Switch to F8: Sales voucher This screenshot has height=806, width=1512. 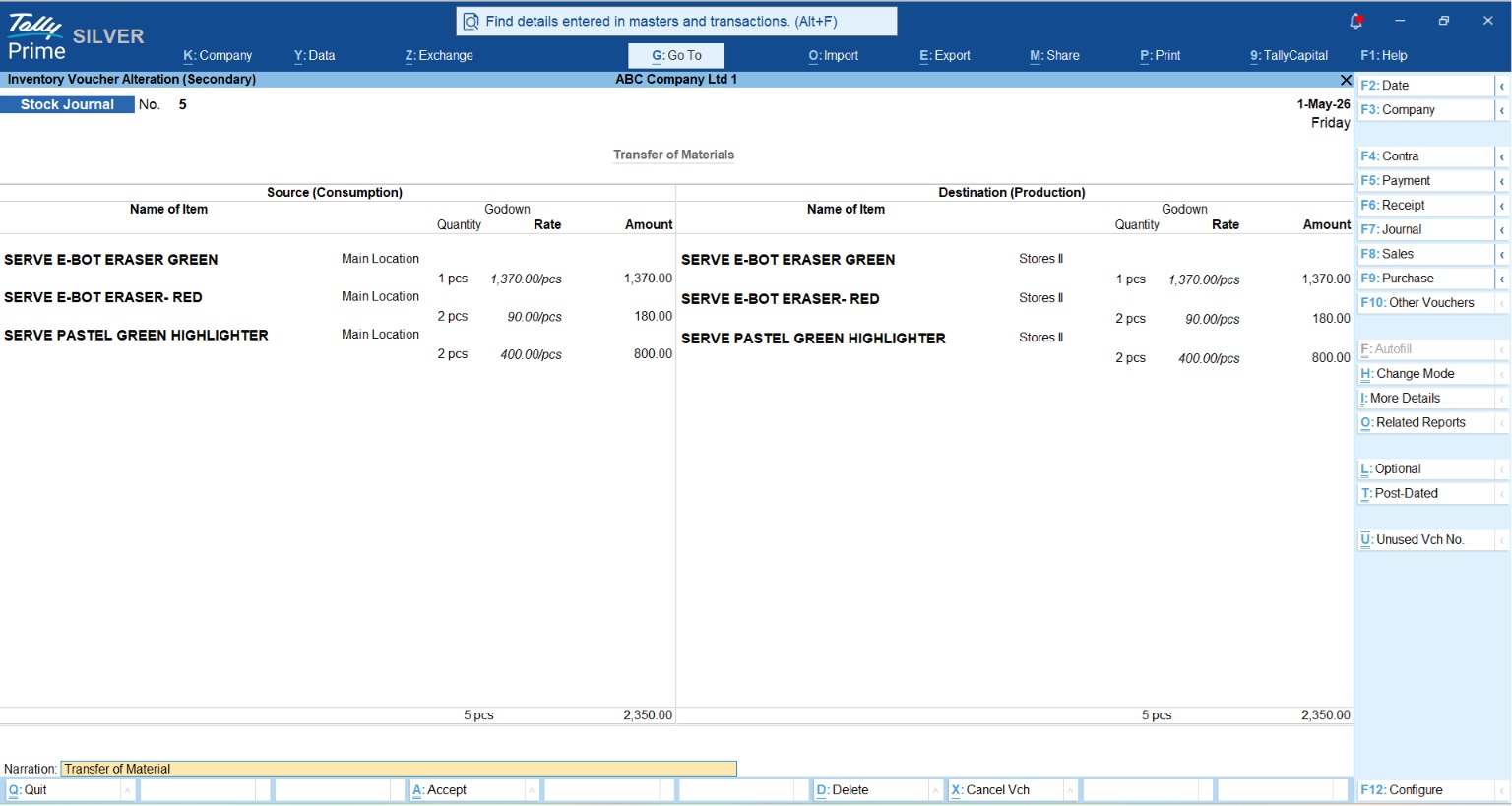click(1425, 254)
